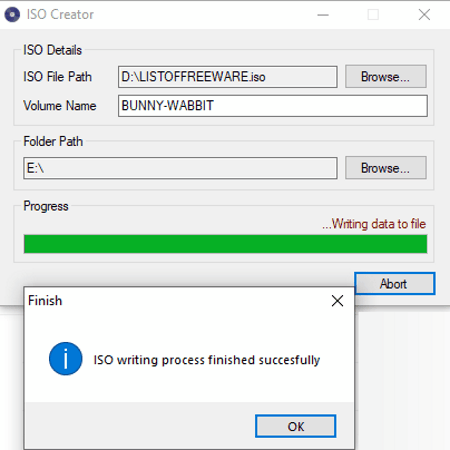Click the Folder Path field showing E:\

(180, 168)
